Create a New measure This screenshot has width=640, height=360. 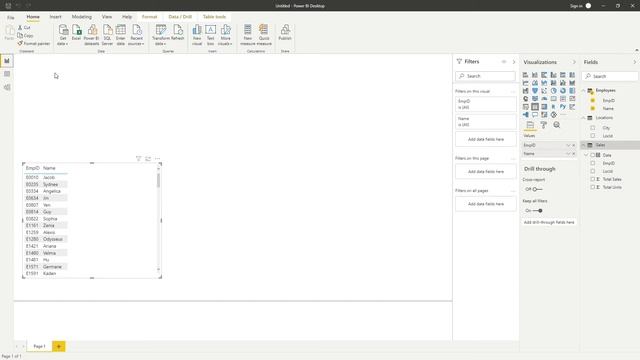pos(247,35)
